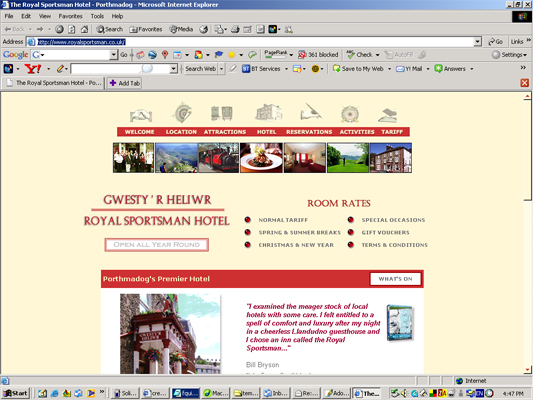
Task: Select the Normal Tariff red bullet
Action: click(247, 220)
